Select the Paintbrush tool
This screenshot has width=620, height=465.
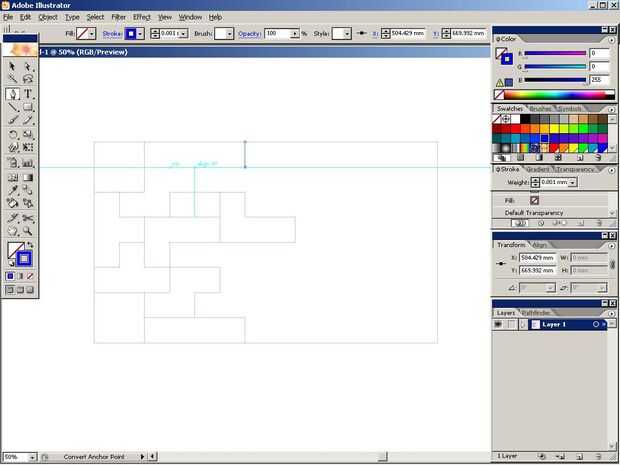pos(12,120)
